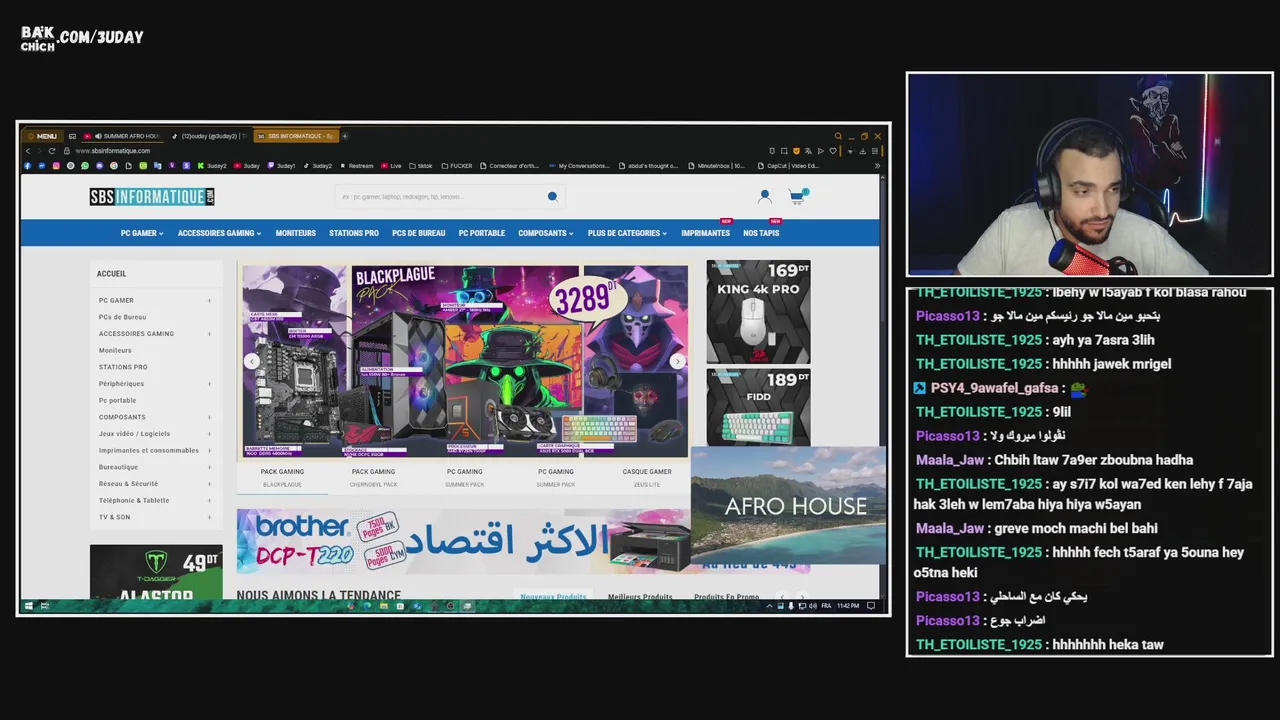
Task: Click the new tab plus icon
Action: tap(345, 136)
